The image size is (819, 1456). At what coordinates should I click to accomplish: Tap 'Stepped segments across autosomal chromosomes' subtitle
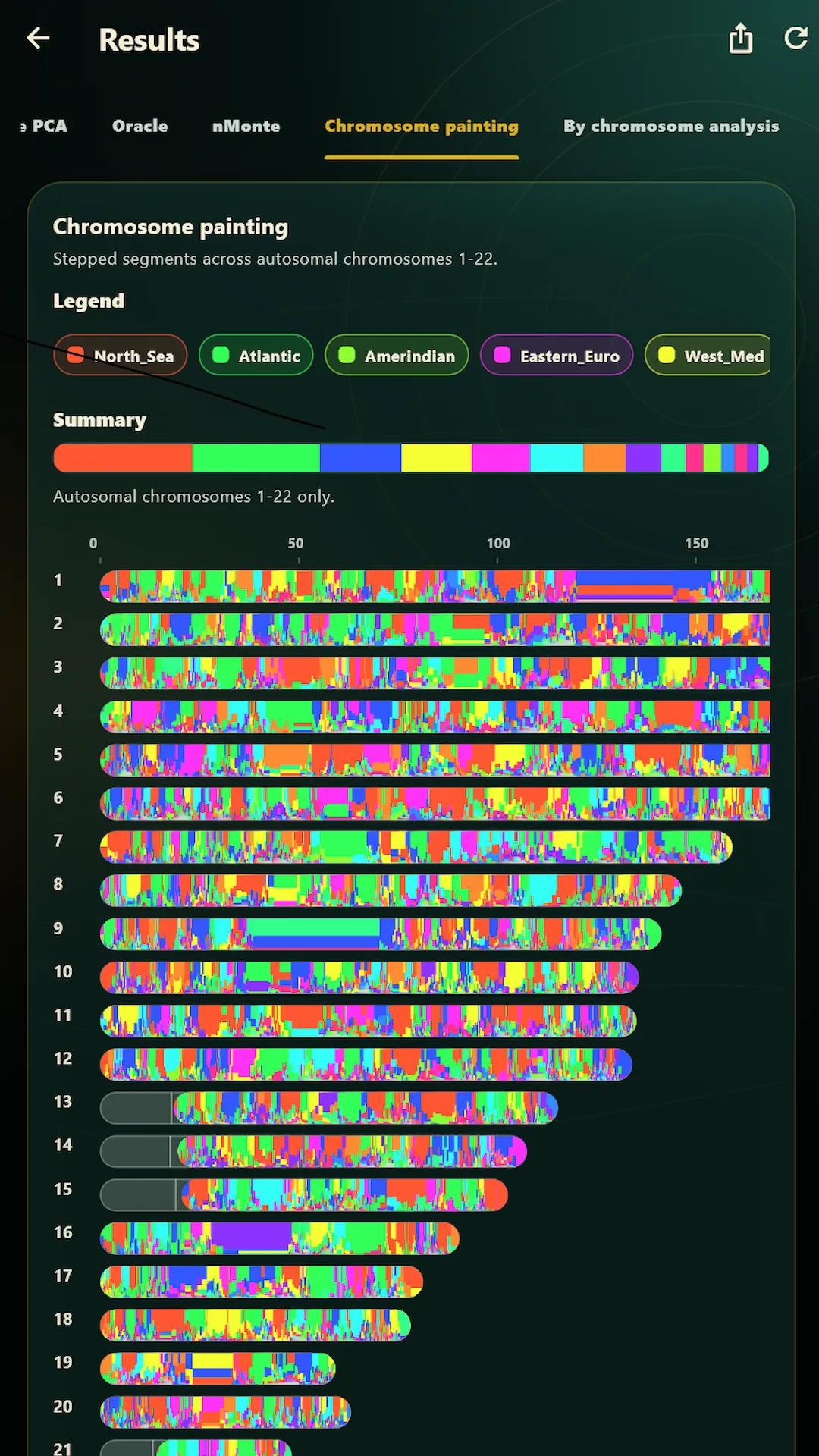pos(275,259)
